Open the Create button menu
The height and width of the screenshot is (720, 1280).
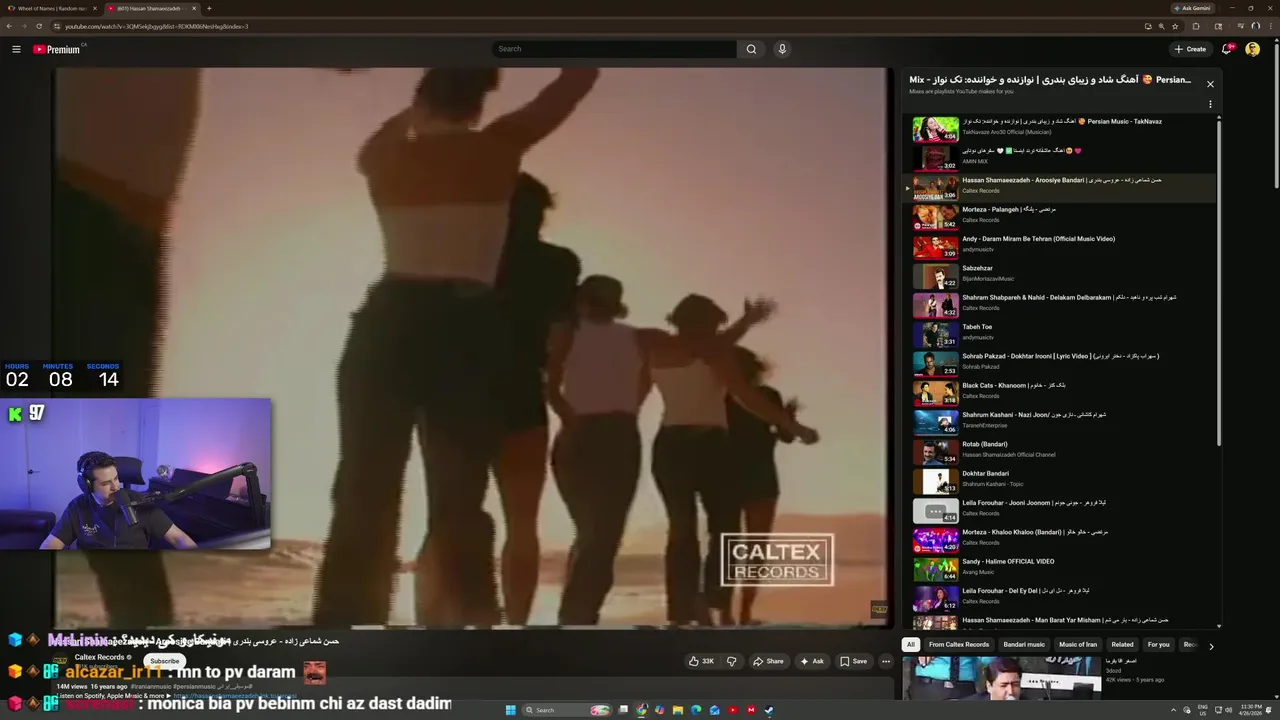pyautogui.click(x=1190, y=49)
